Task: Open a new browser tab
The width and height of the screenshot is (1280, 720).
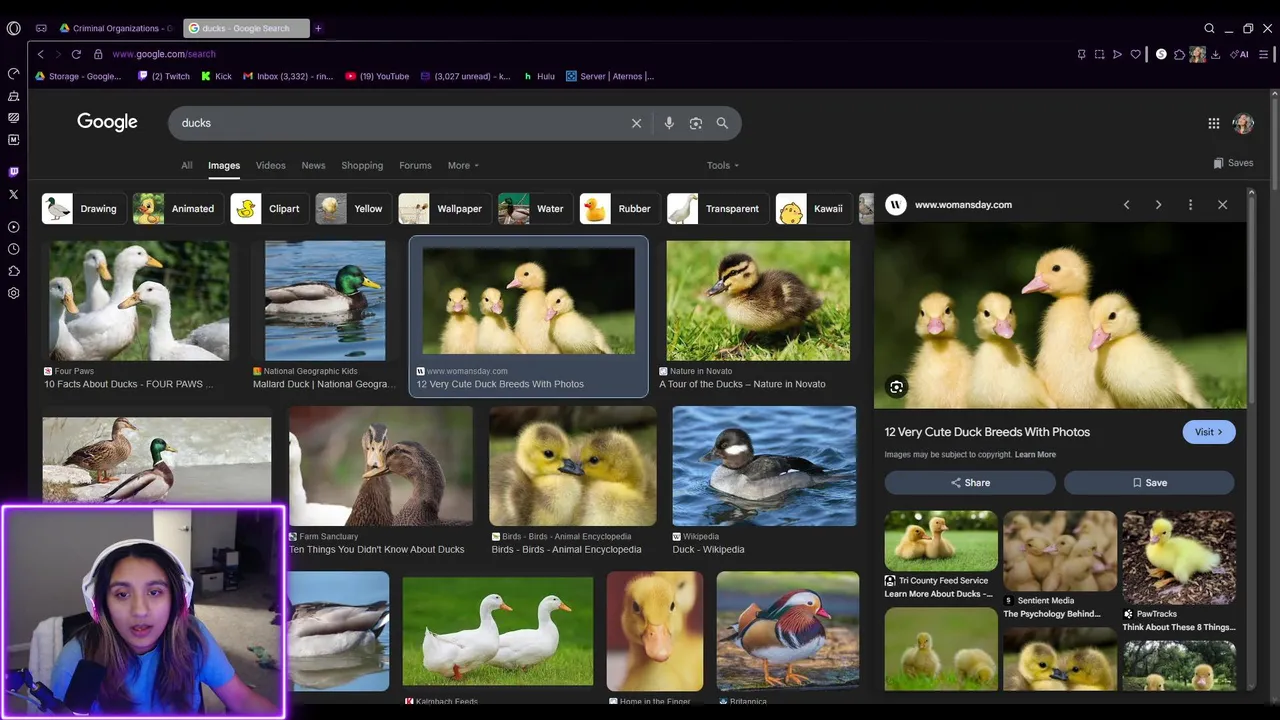Action: click(x=318, y=28)
